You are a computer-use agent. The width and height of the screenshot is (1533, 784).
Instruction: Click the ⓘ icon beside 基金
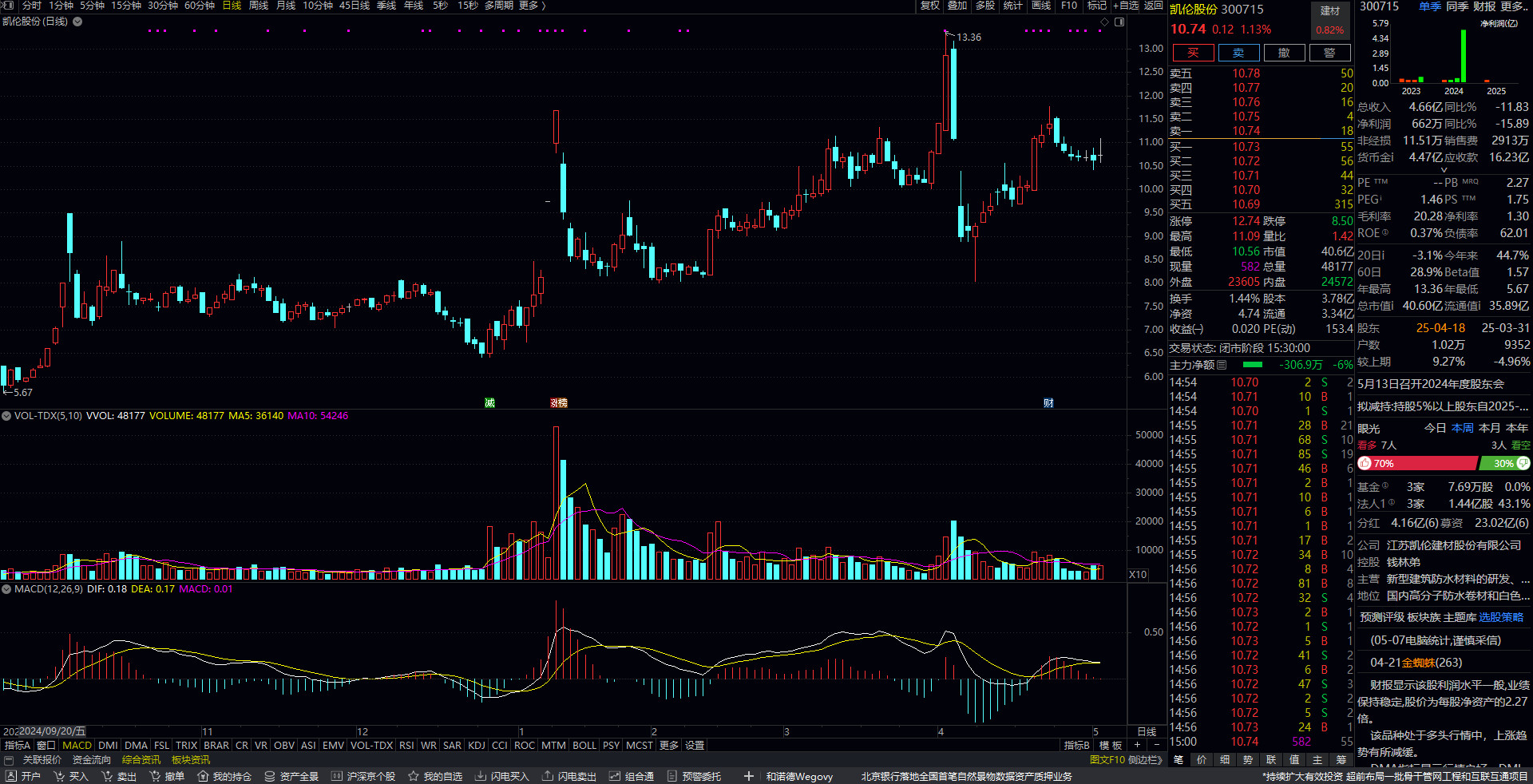point(1385,485)
